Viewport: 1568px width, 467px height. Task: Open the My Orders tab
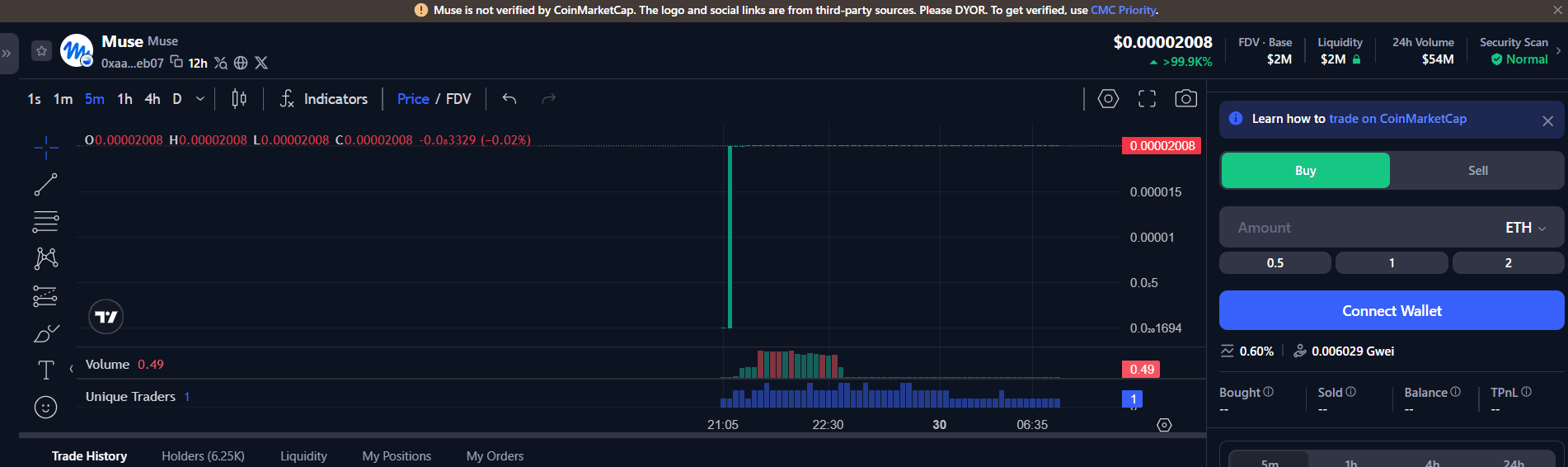[x=495, y=456]
